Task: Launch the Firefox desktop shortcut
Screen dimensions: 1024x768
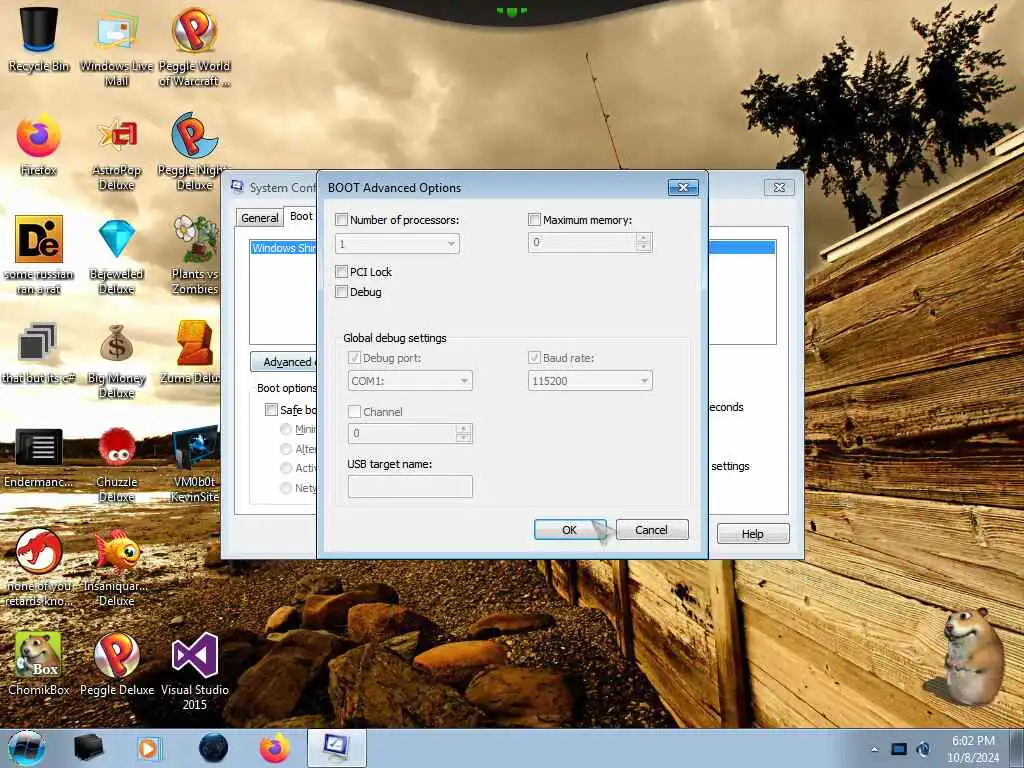Action: click(39, 146)
